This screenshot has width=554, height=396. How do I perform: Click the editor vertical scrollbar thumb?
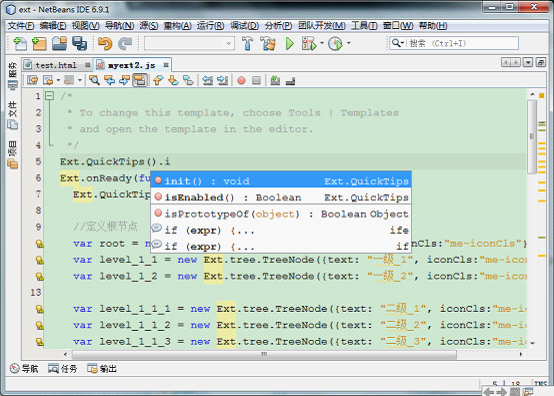pyautogui.click(x=531, y=137)
